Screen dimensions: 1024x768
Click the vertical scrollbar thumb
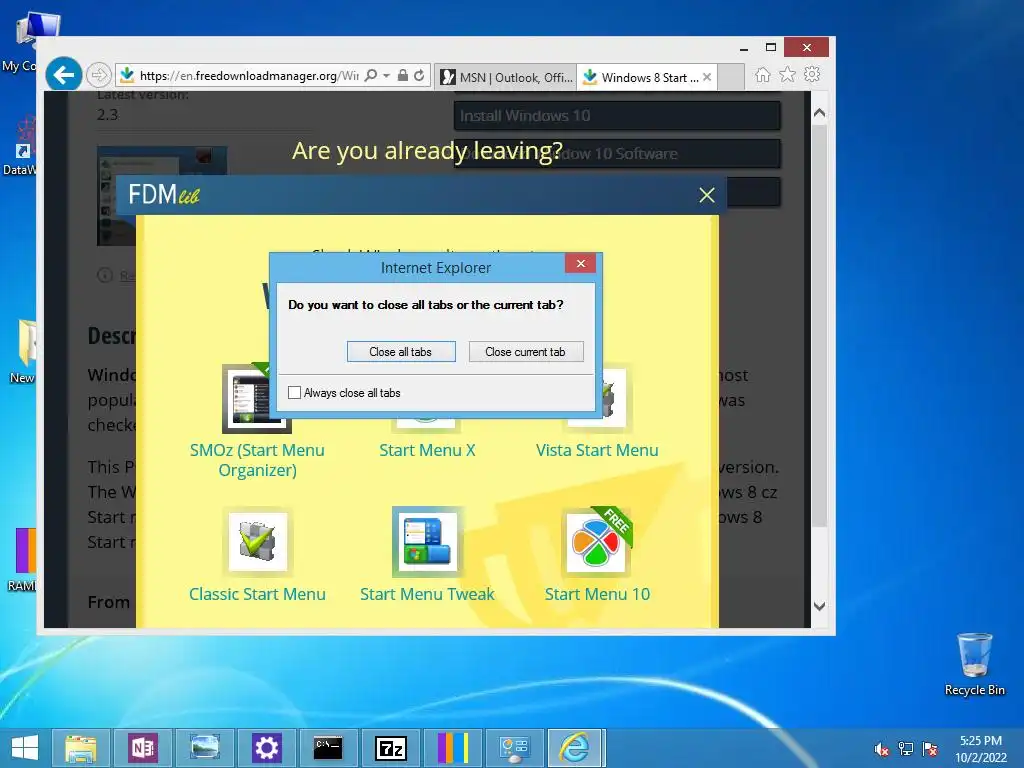[x=820, y=325]
